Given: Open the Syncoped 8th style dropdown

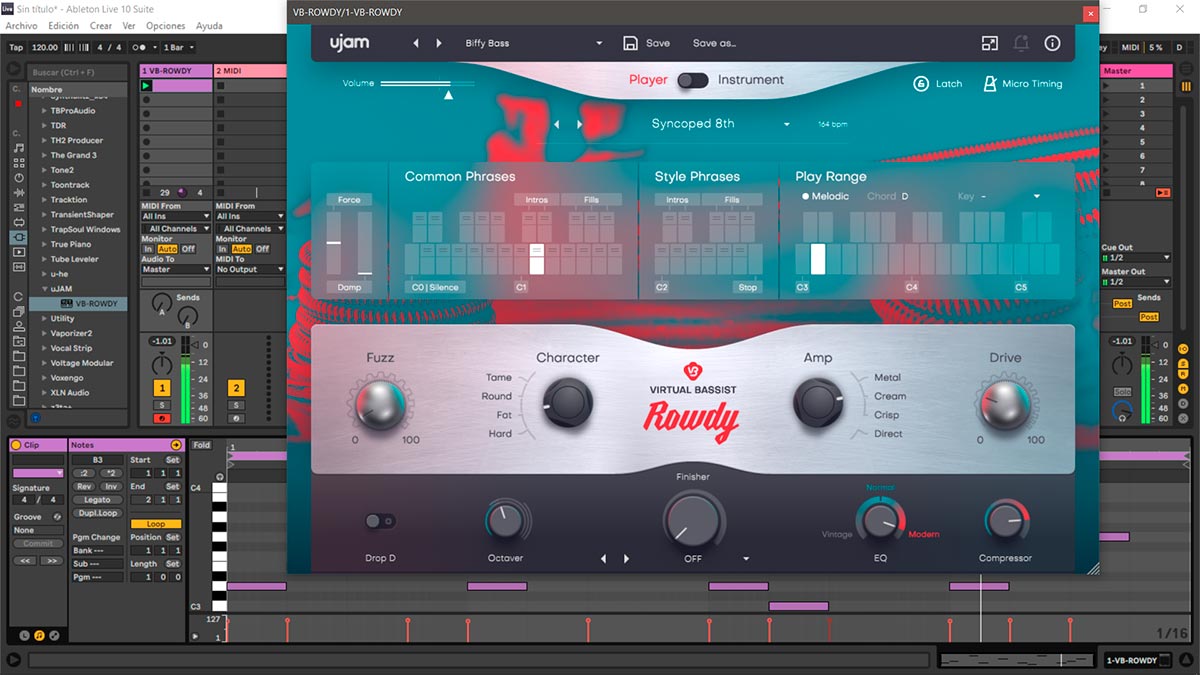Looking at the screenshot, I should (787, 125).
